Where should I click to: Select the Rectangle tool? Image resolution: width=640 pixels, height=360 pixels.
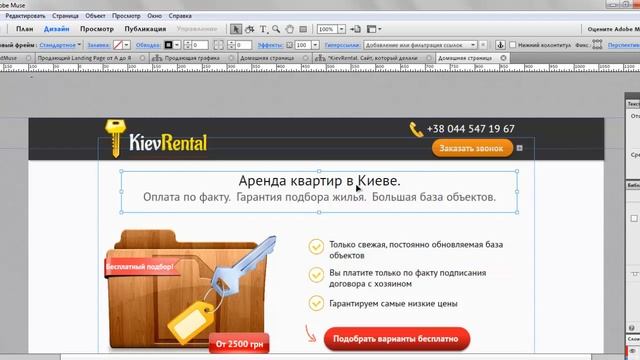[303, 29]
